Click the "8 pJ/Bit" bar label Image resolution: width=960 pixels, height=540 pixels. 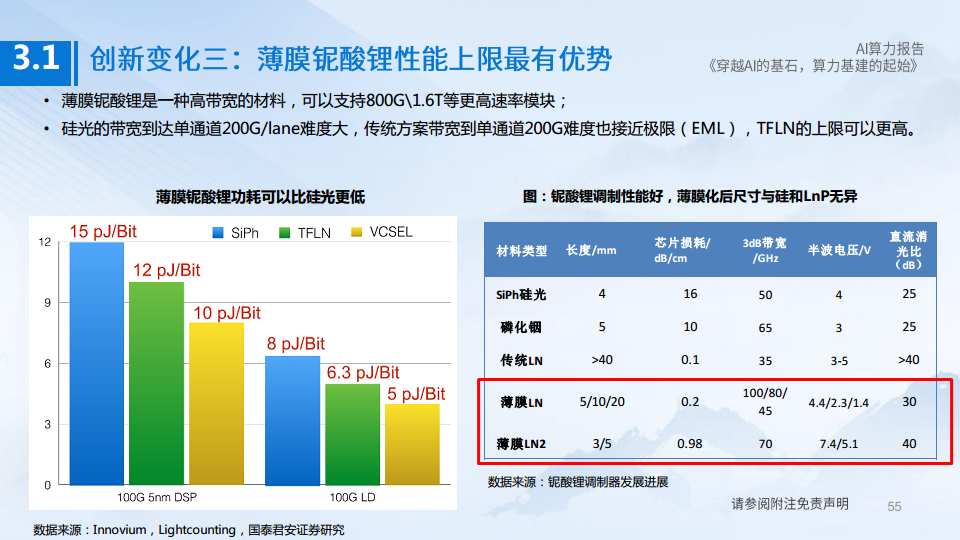tap(296, 343)
